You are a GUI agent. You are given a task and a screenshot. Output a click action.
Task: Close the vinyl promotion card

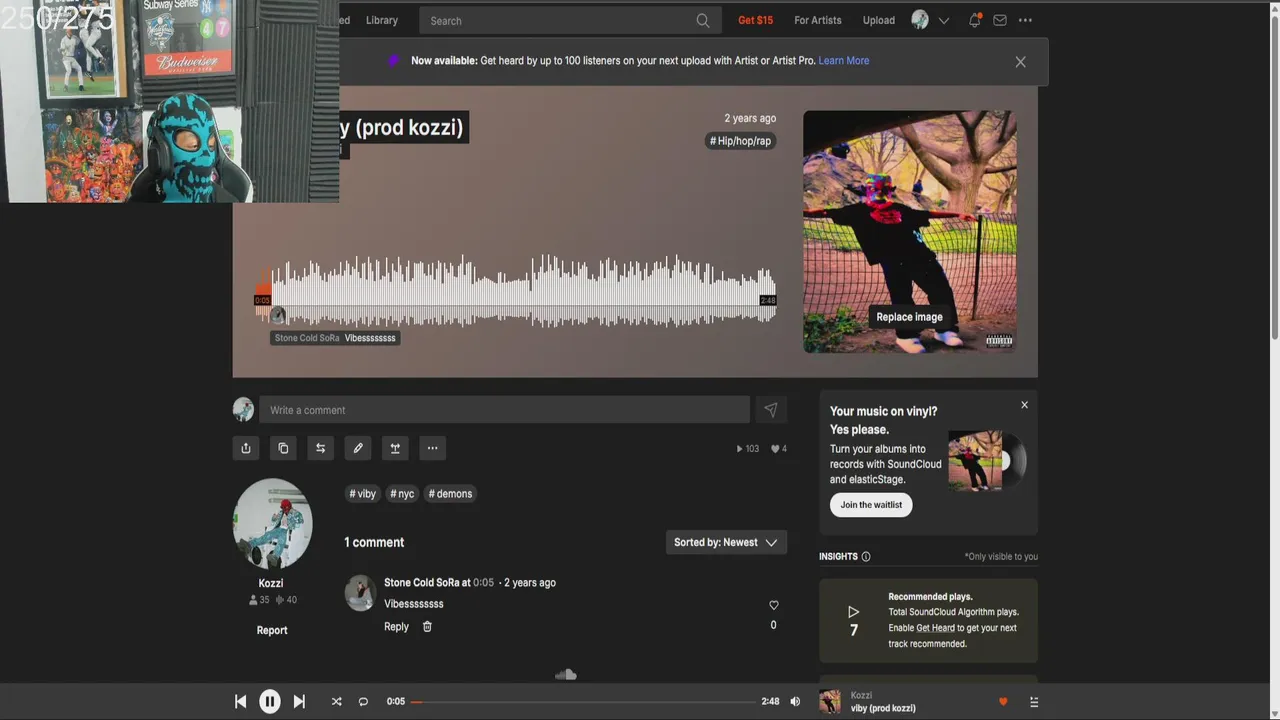point(1024,405)
